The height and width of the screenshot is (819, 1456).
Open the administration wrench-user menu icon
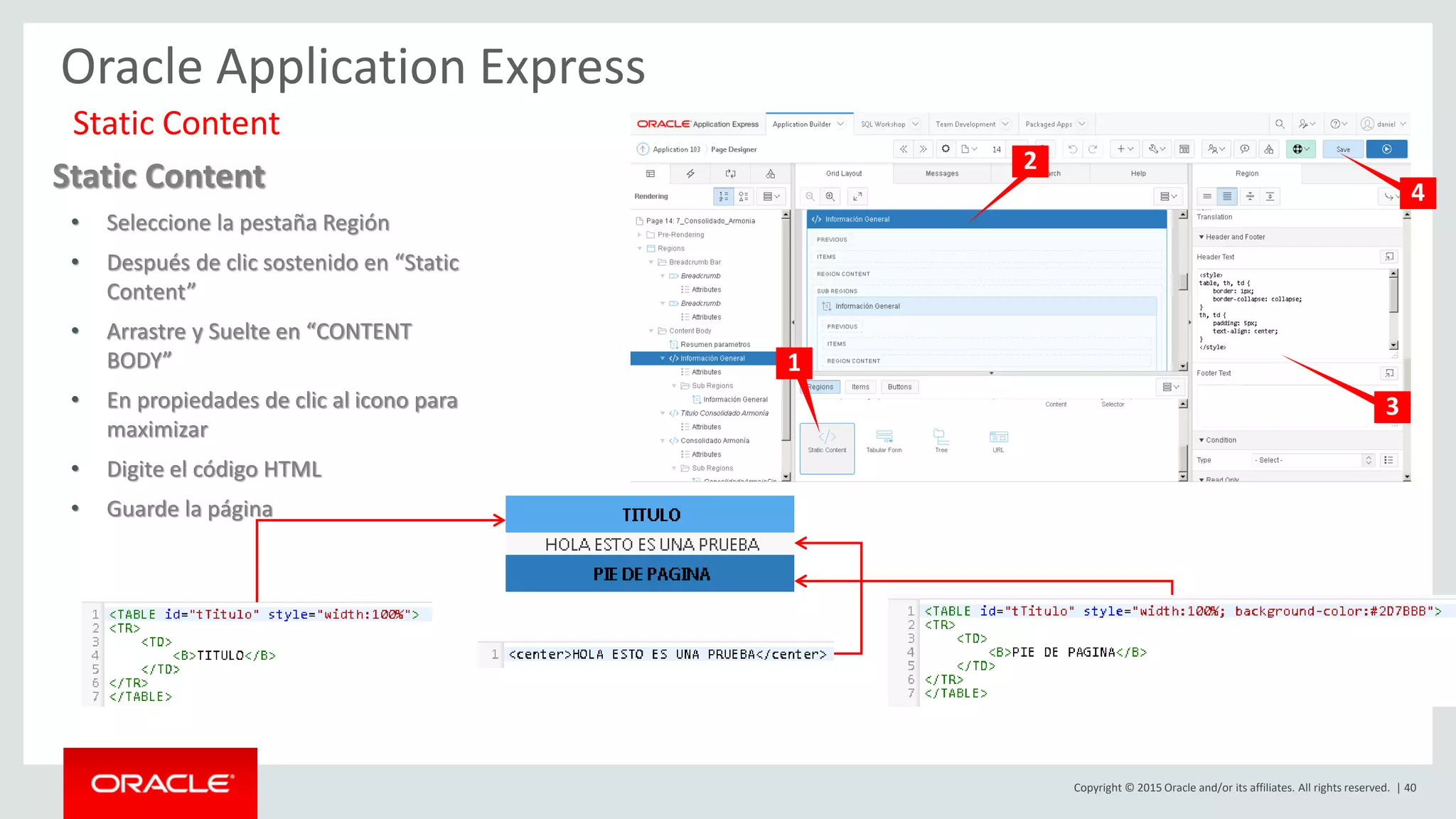click(1307, 124)
